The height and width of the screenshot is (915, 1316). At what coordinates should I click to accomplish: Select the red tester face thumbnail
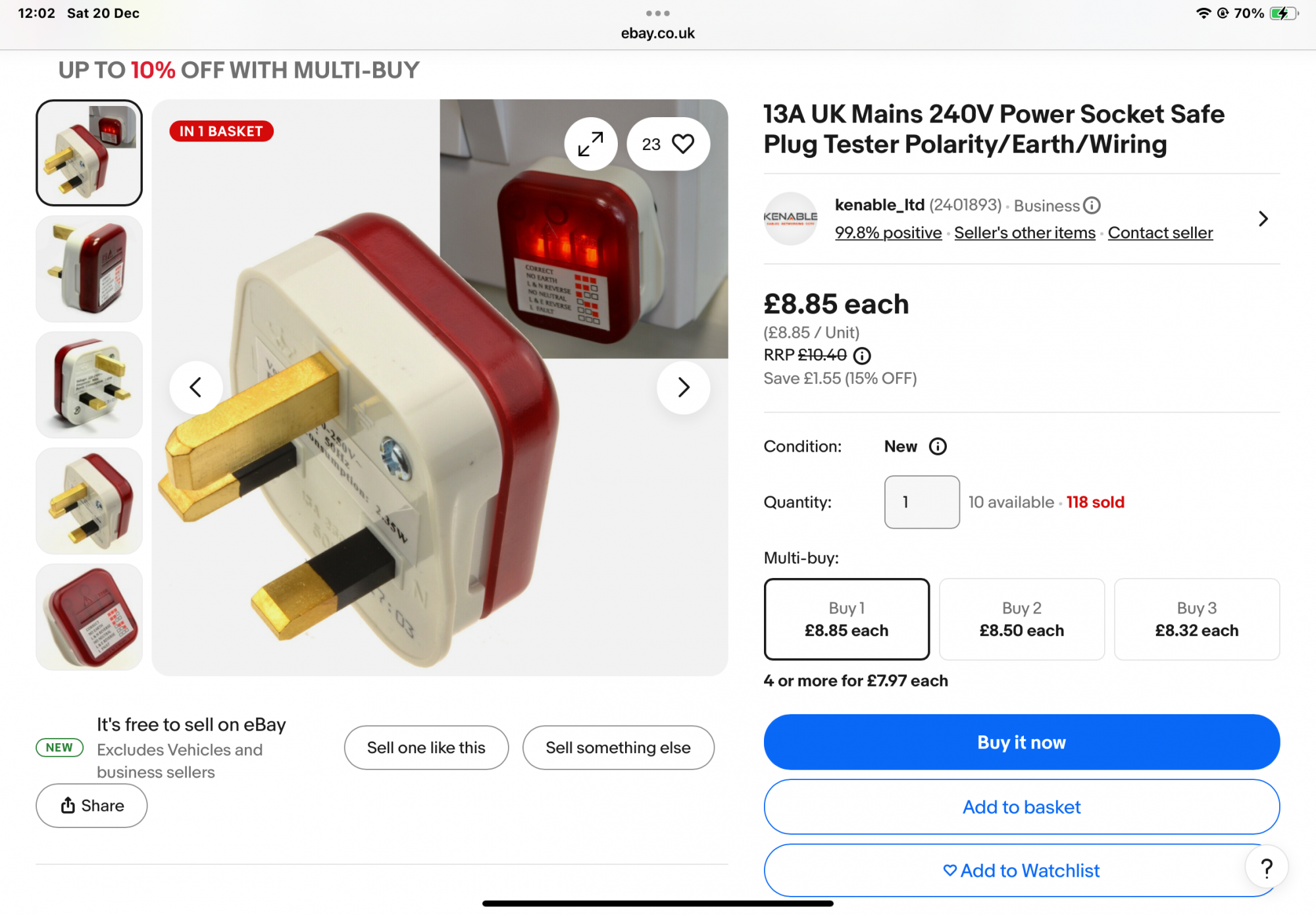pos(89,617)
